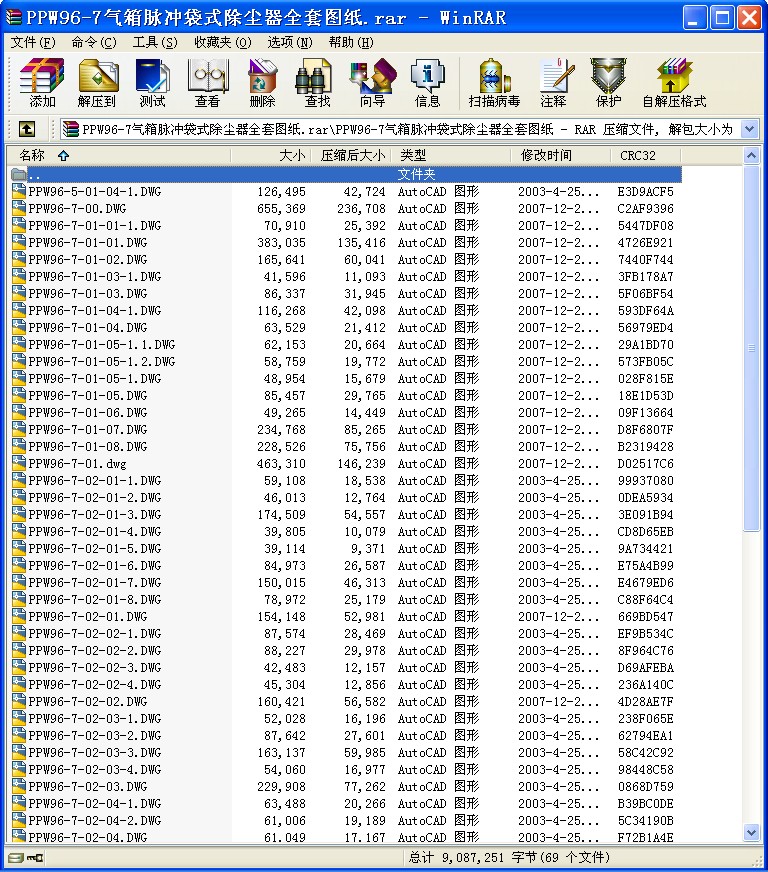
Task: Sort by 大小 column header
Action: coord(270,155)
